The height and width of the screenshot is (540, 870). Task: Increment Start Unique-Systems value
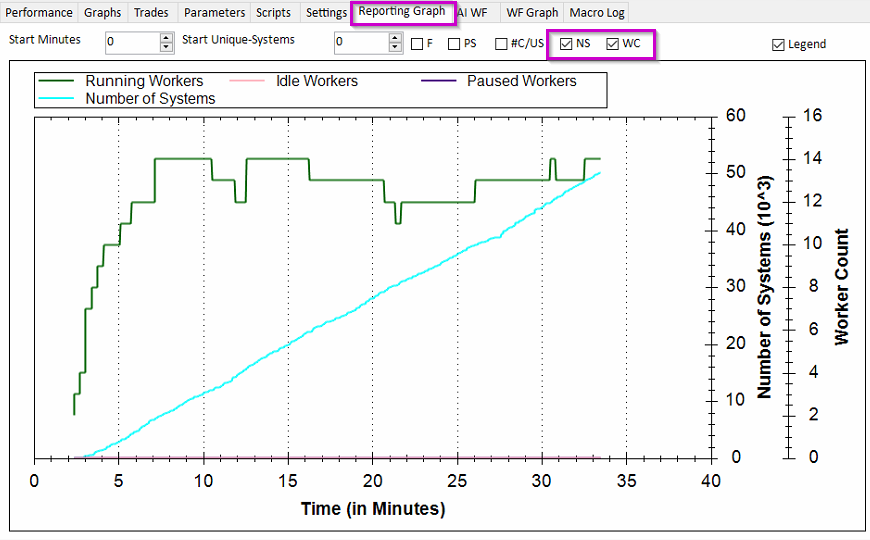pos(396,38)
